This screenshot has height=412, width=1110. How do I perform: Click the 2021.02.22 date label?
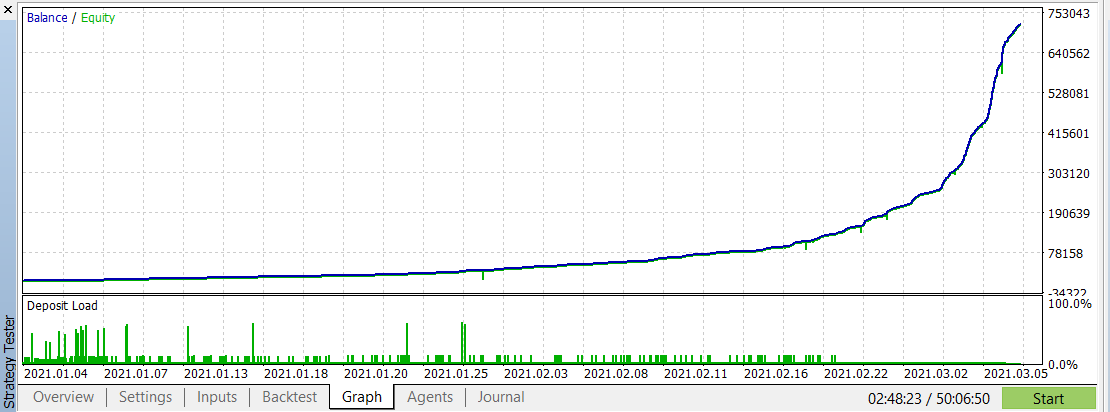[x=855, y=374]
